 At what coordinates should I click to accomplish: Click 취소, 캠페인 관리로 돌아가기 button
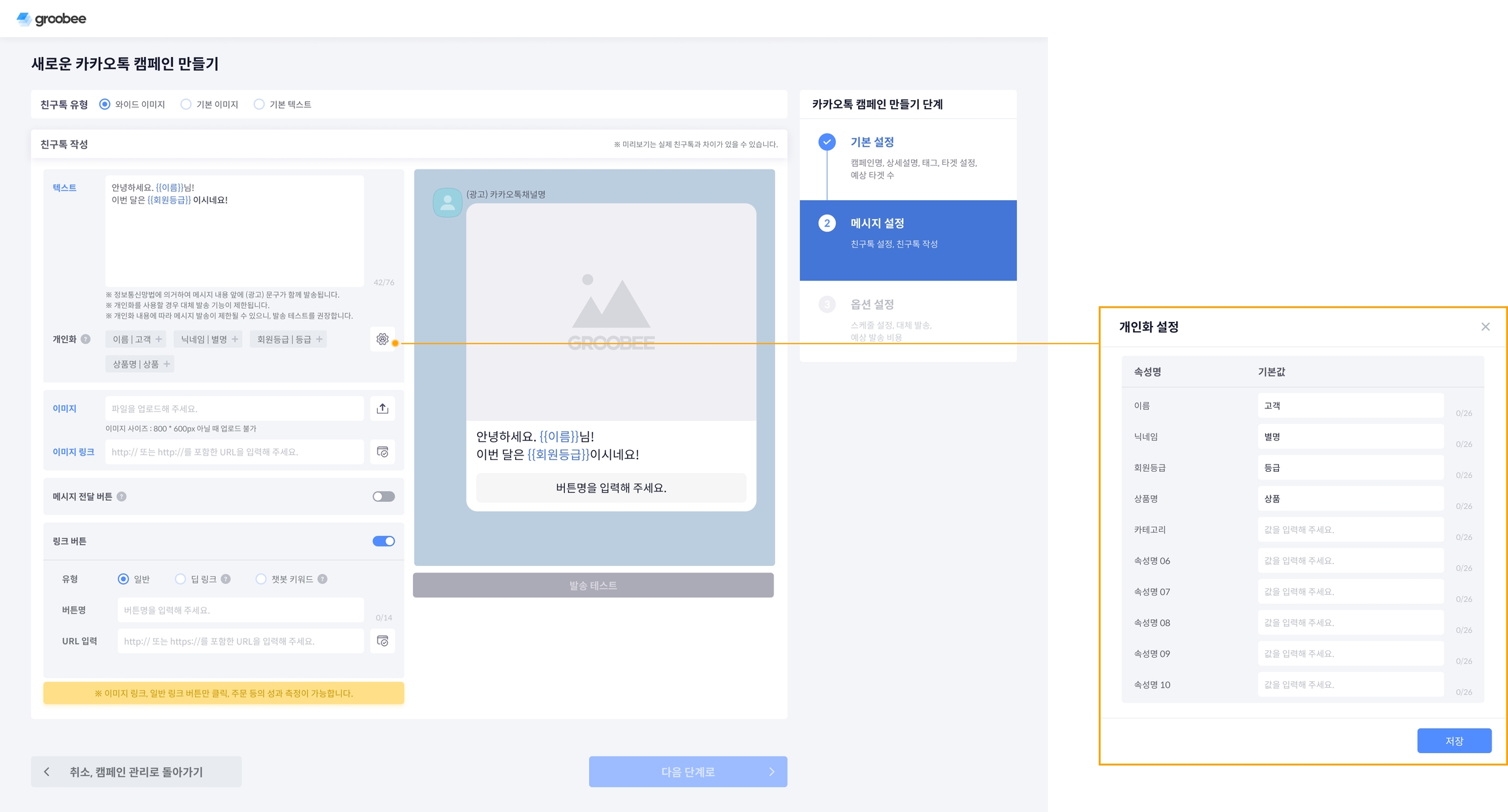tap(136, 772)
